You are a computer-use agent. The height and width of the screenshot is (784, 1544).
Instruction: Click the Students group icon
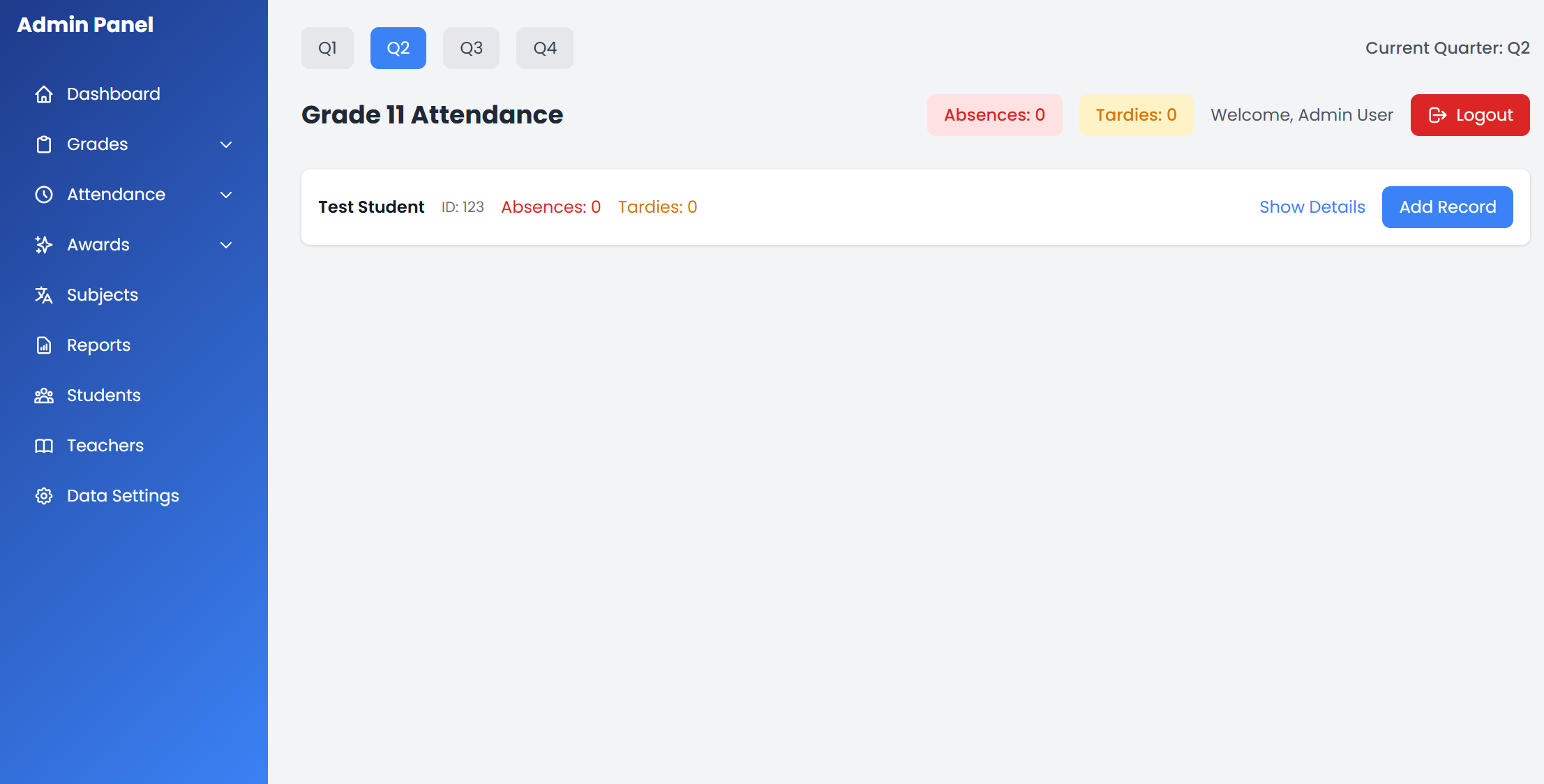pyautogui.click(x=44, y=395)
